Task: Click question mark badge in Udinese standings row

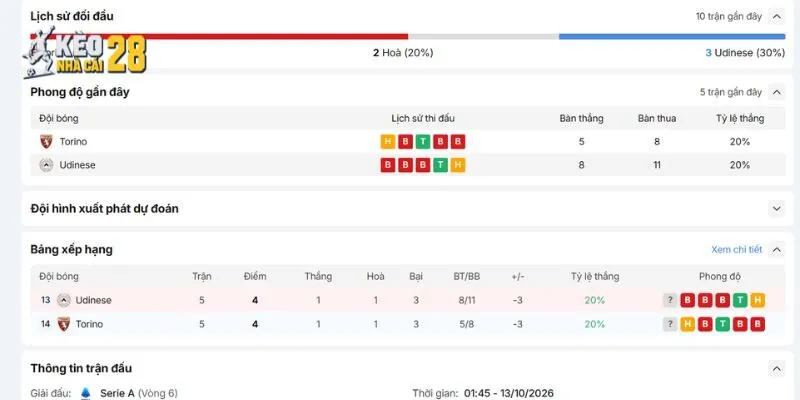Action: (670, 301)
